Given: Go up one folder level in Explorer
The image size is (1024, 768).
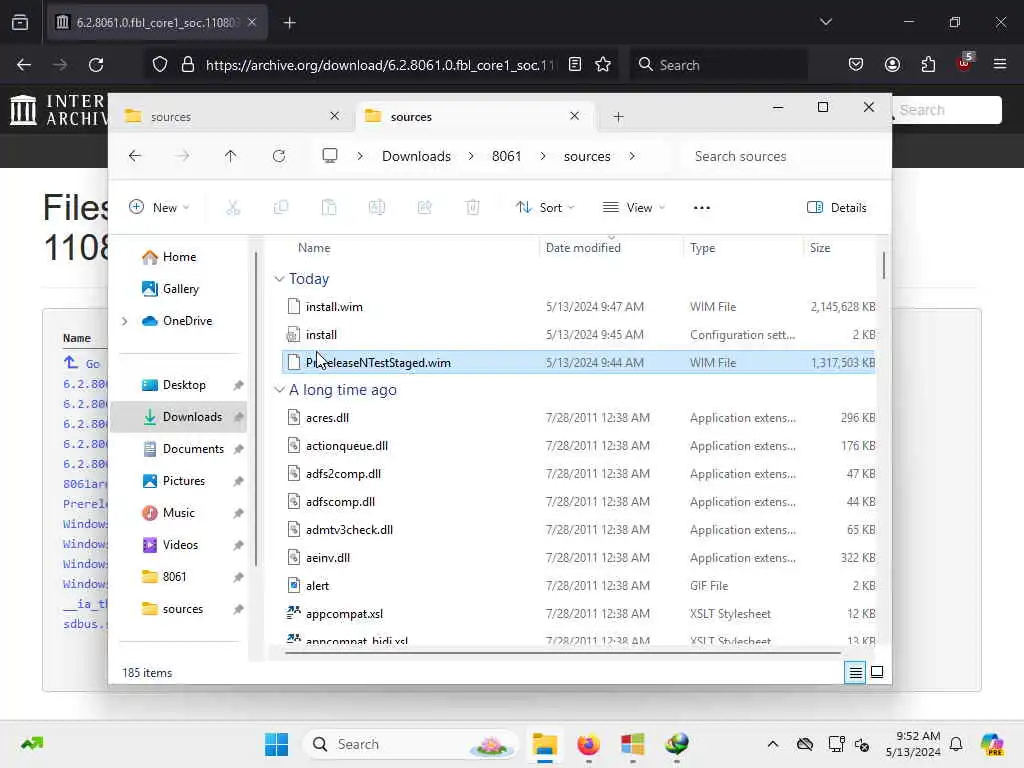Looking at the screenshot, I should coord(231,156).
